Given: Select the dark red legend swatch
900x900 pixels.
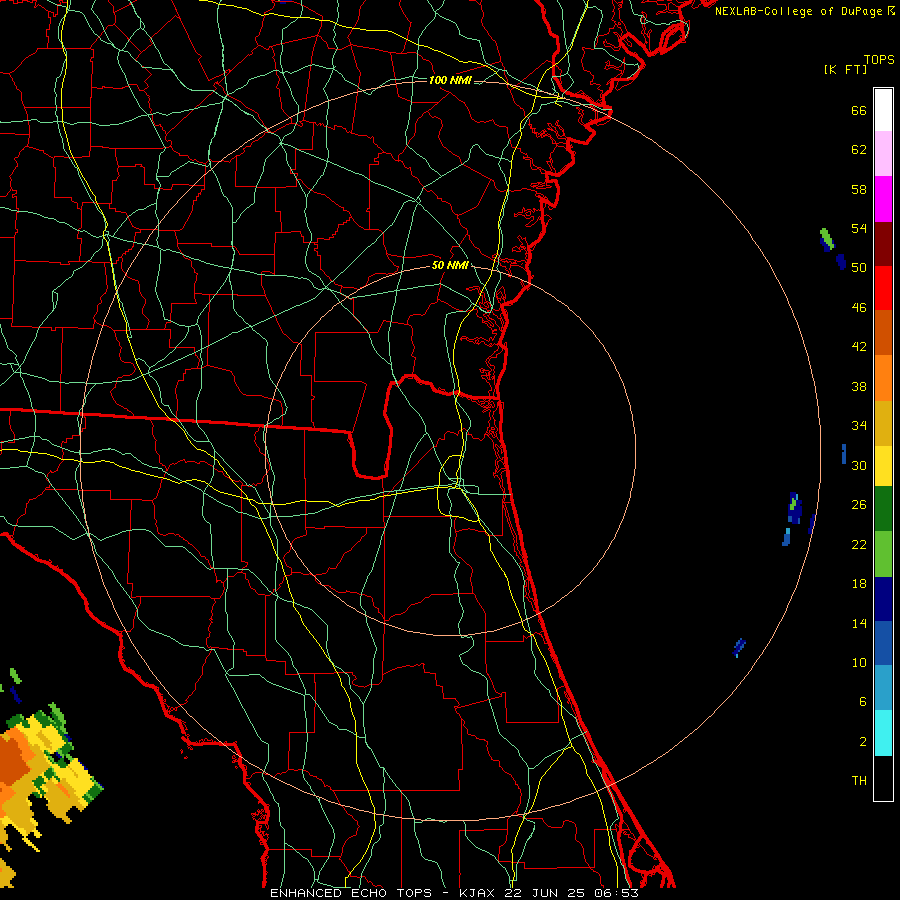Looking at the screenshot, I should tap(883, 243).
